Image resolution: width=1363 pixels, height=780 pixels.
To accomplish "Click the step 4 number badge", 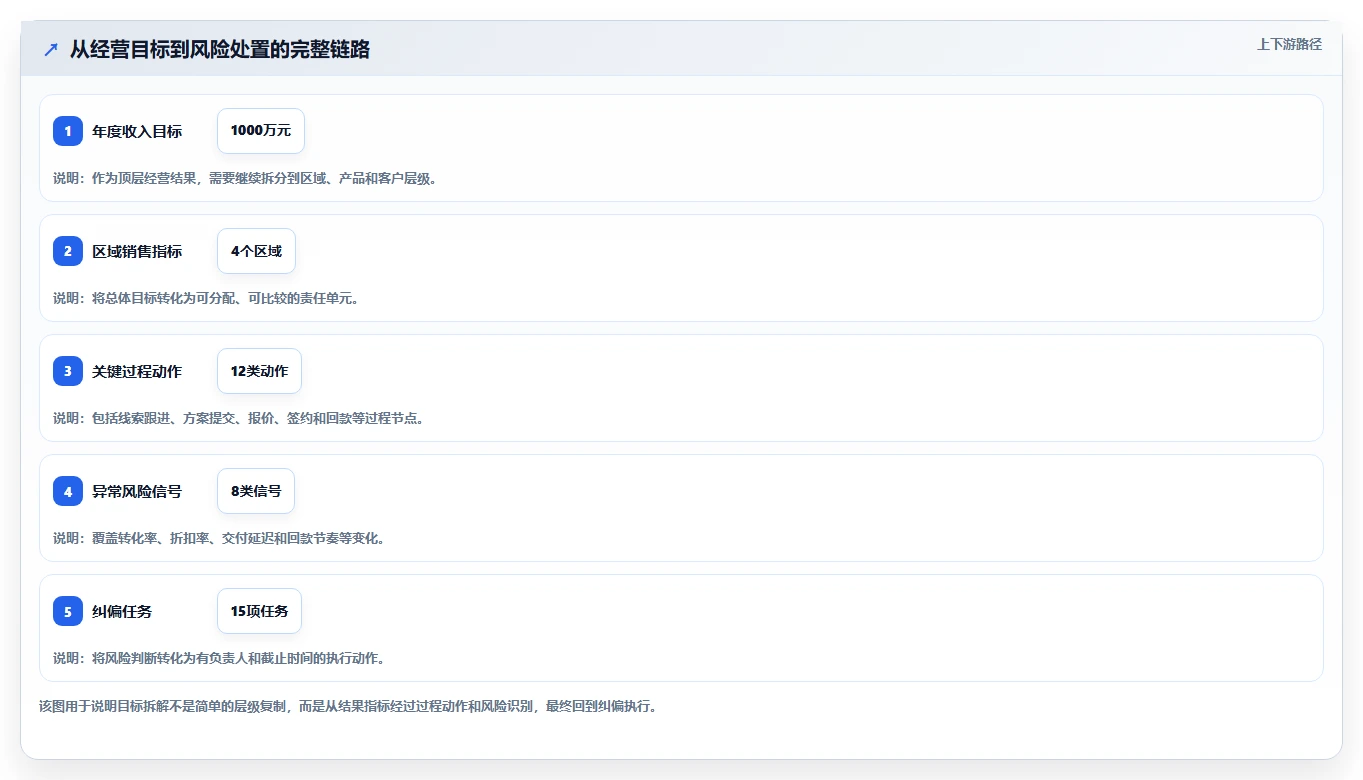I will coord(68,491).
